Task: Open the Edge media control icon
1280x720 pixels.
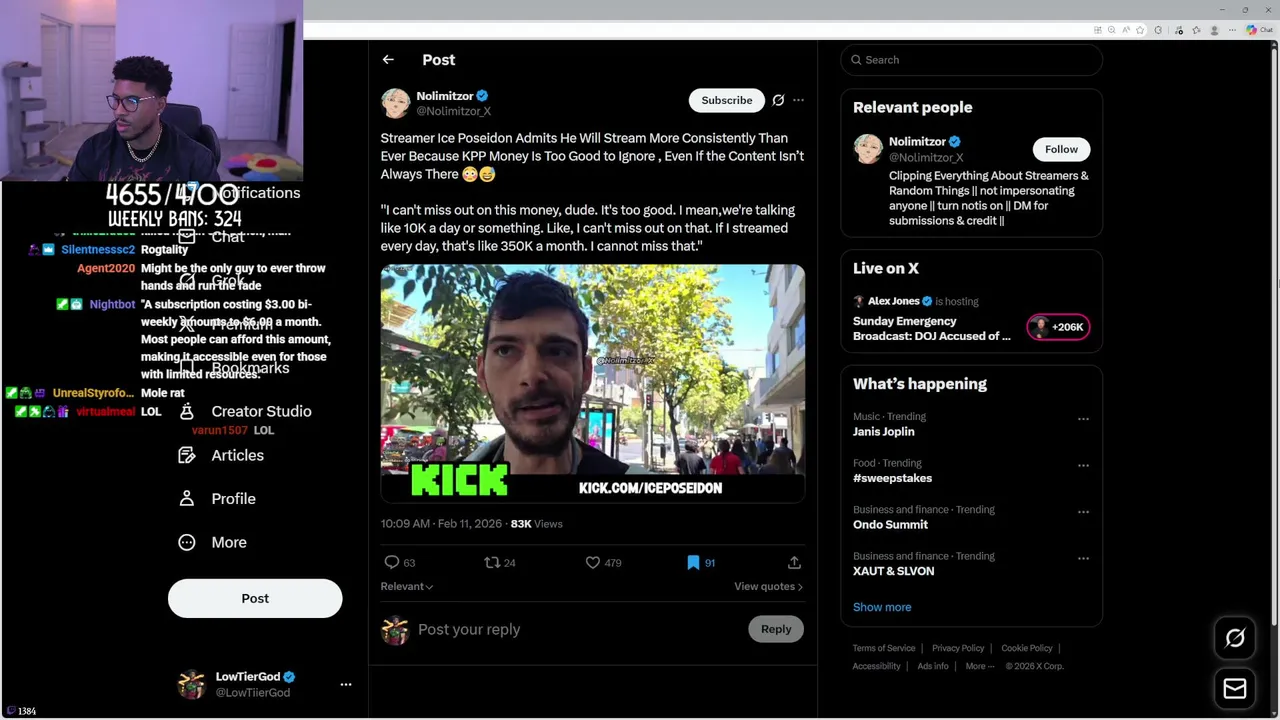Action: pyautogui.click(x=1179, y=30)
